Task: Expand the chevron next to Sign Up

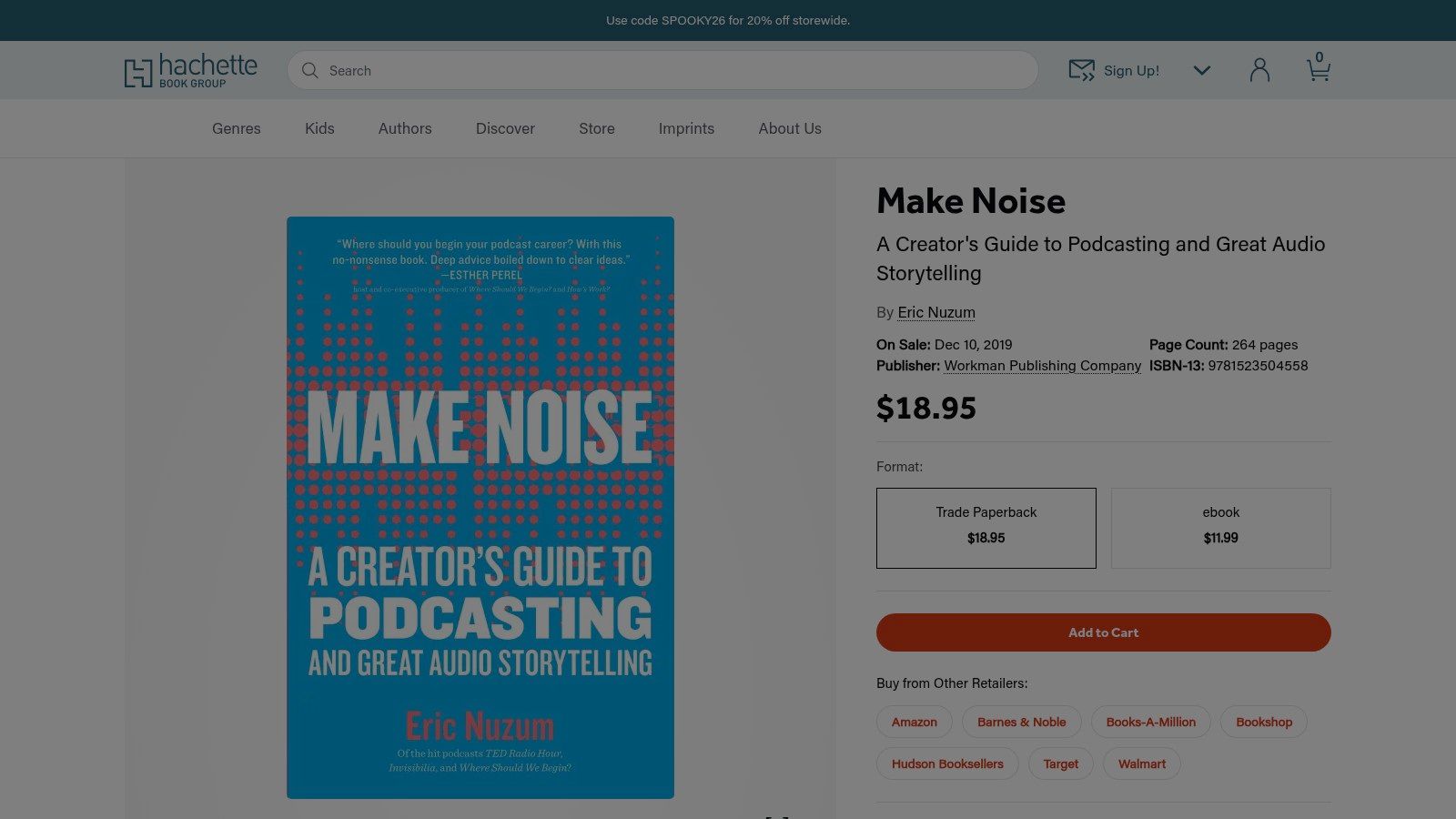Action: click(1202, 70)
